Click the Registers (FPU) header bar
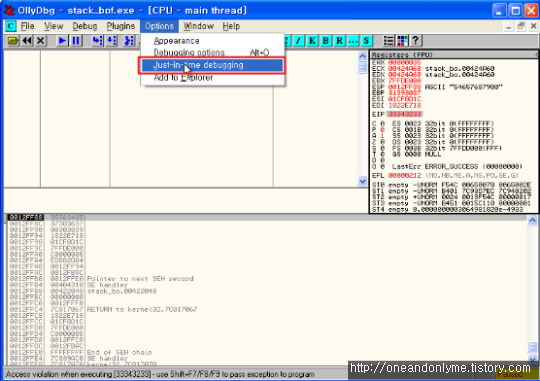The width and height of the screenshot is (540, 381). (454, 54)
